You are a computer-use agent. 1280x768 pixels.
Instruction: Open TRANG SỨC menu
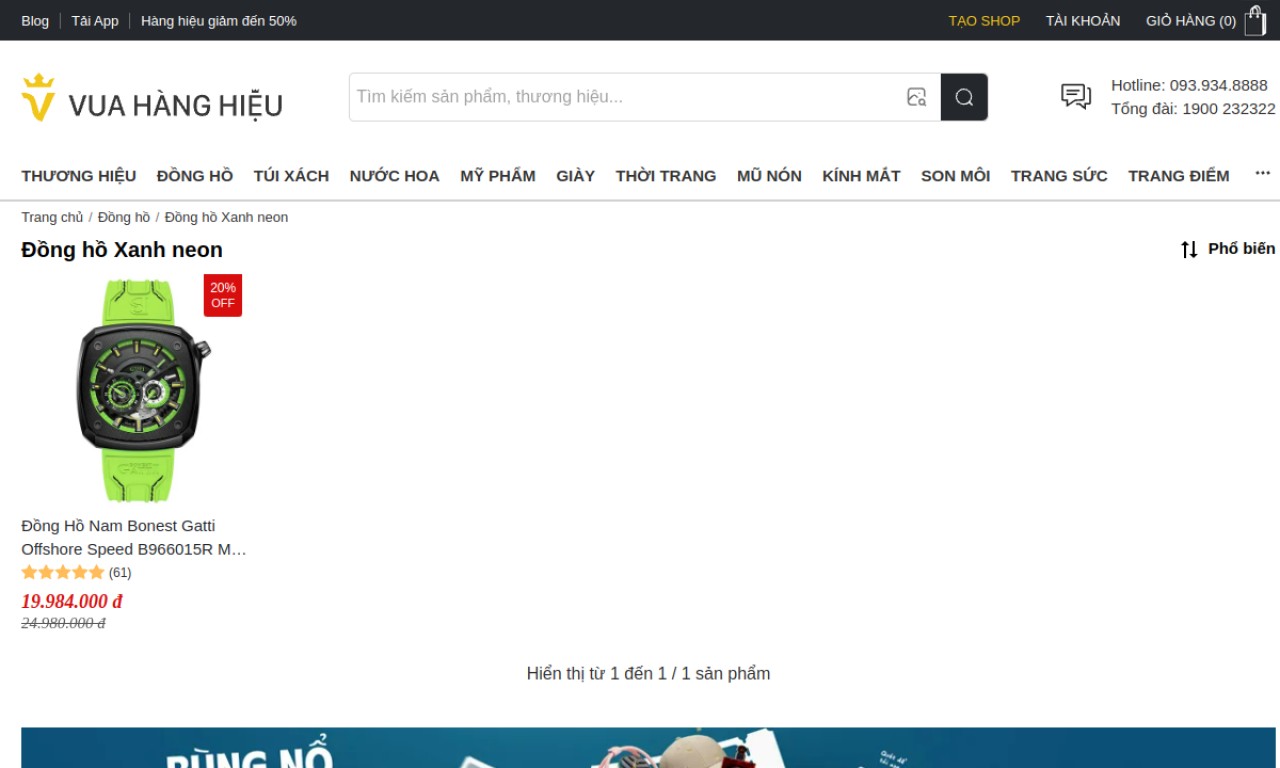click(1059, 176)
